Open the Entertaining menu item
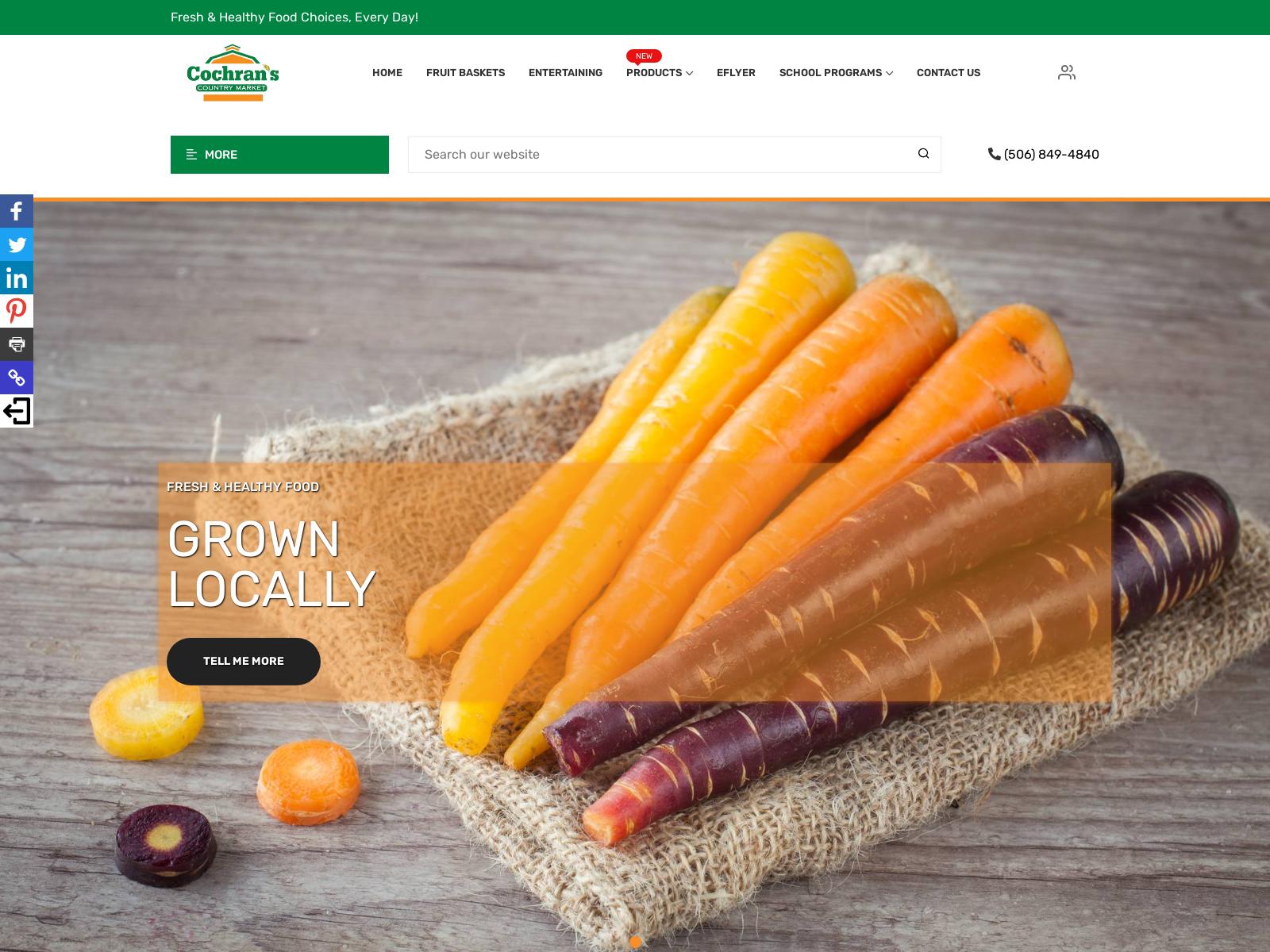This screenshot has height=952, width=1270. [565, 72]
